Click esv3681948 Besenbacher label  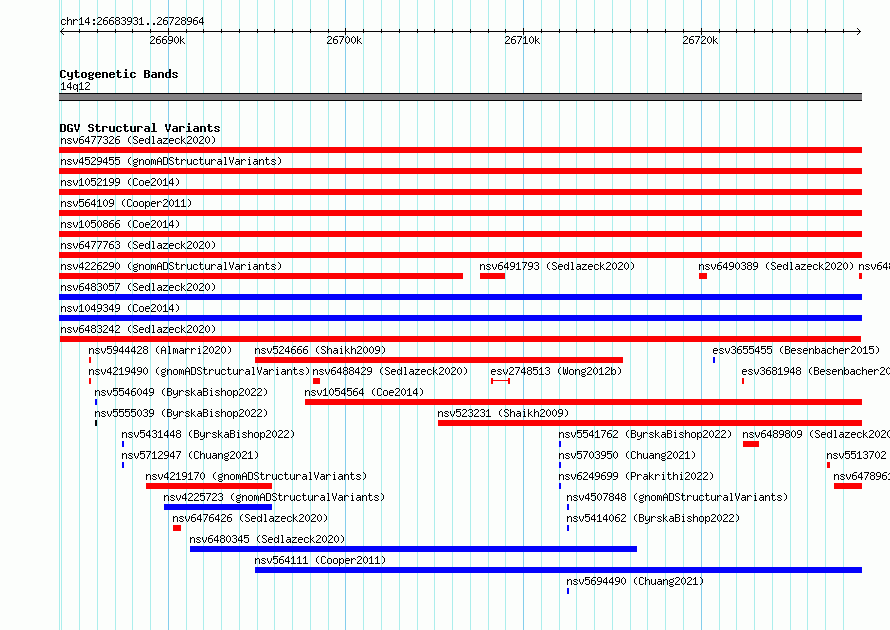click(815, 371)
